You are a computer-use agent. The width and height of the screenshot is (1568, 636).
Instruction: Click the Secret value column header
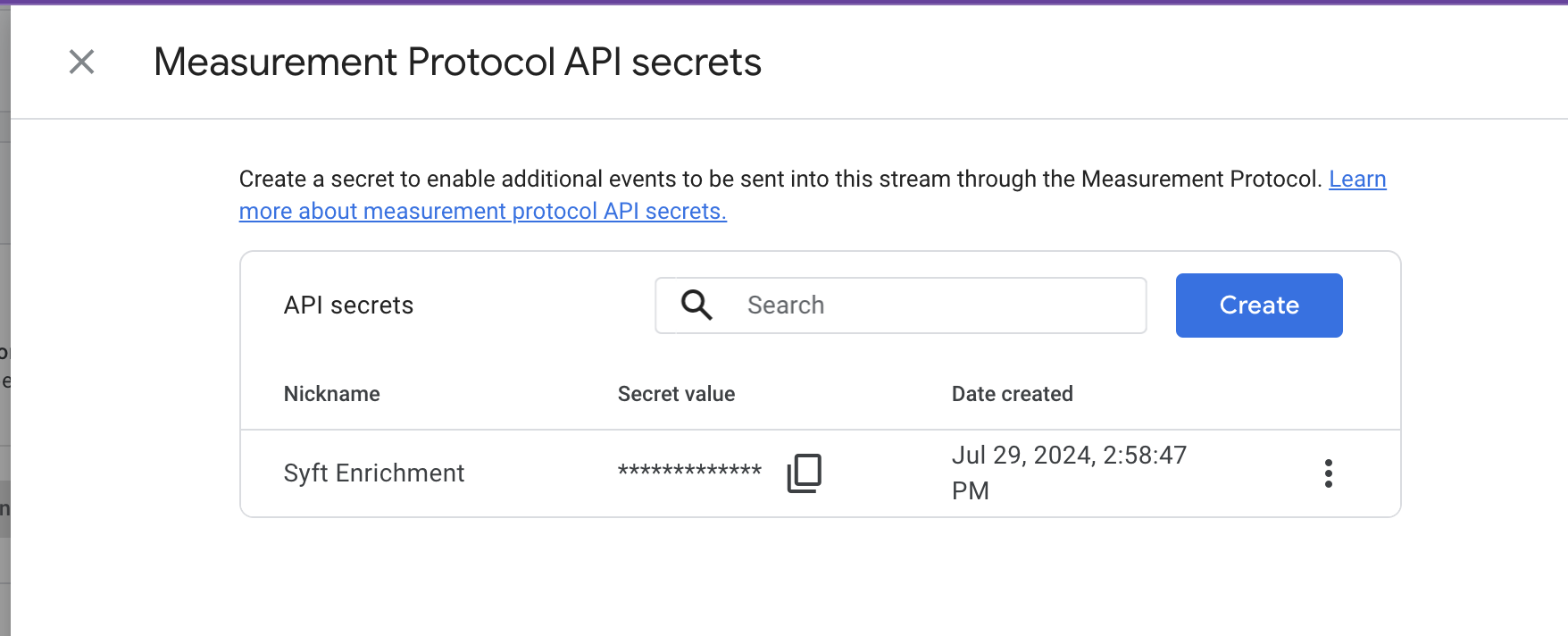point(676,394)
